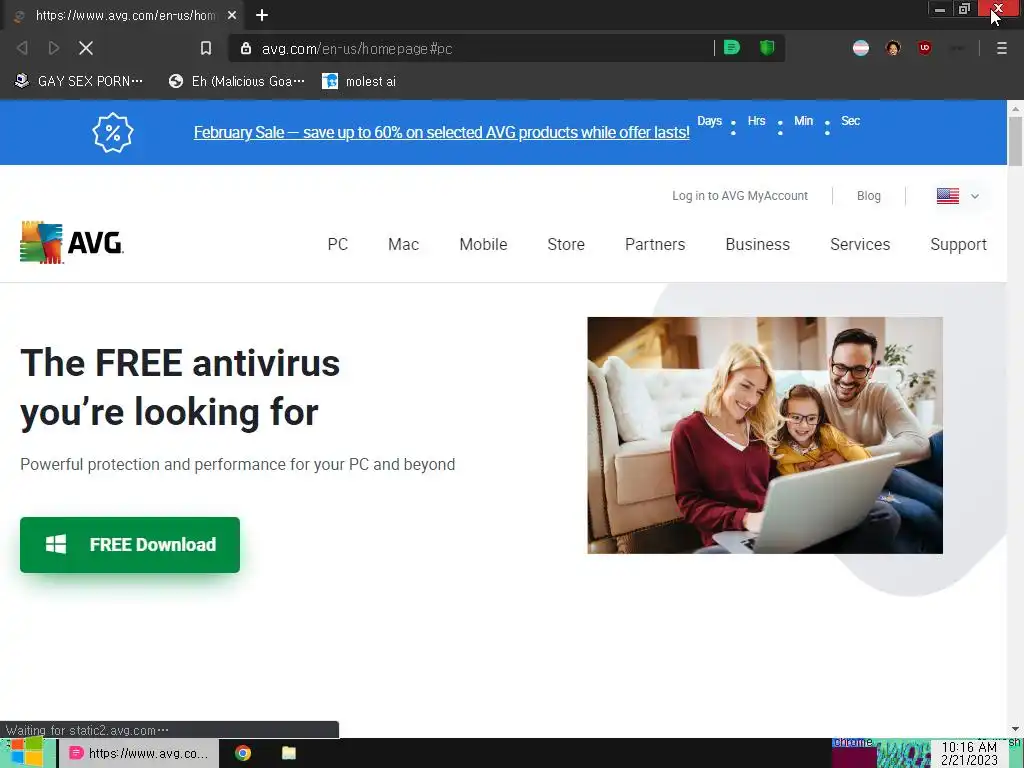Open the Blog link

click(x=869, y=196)
